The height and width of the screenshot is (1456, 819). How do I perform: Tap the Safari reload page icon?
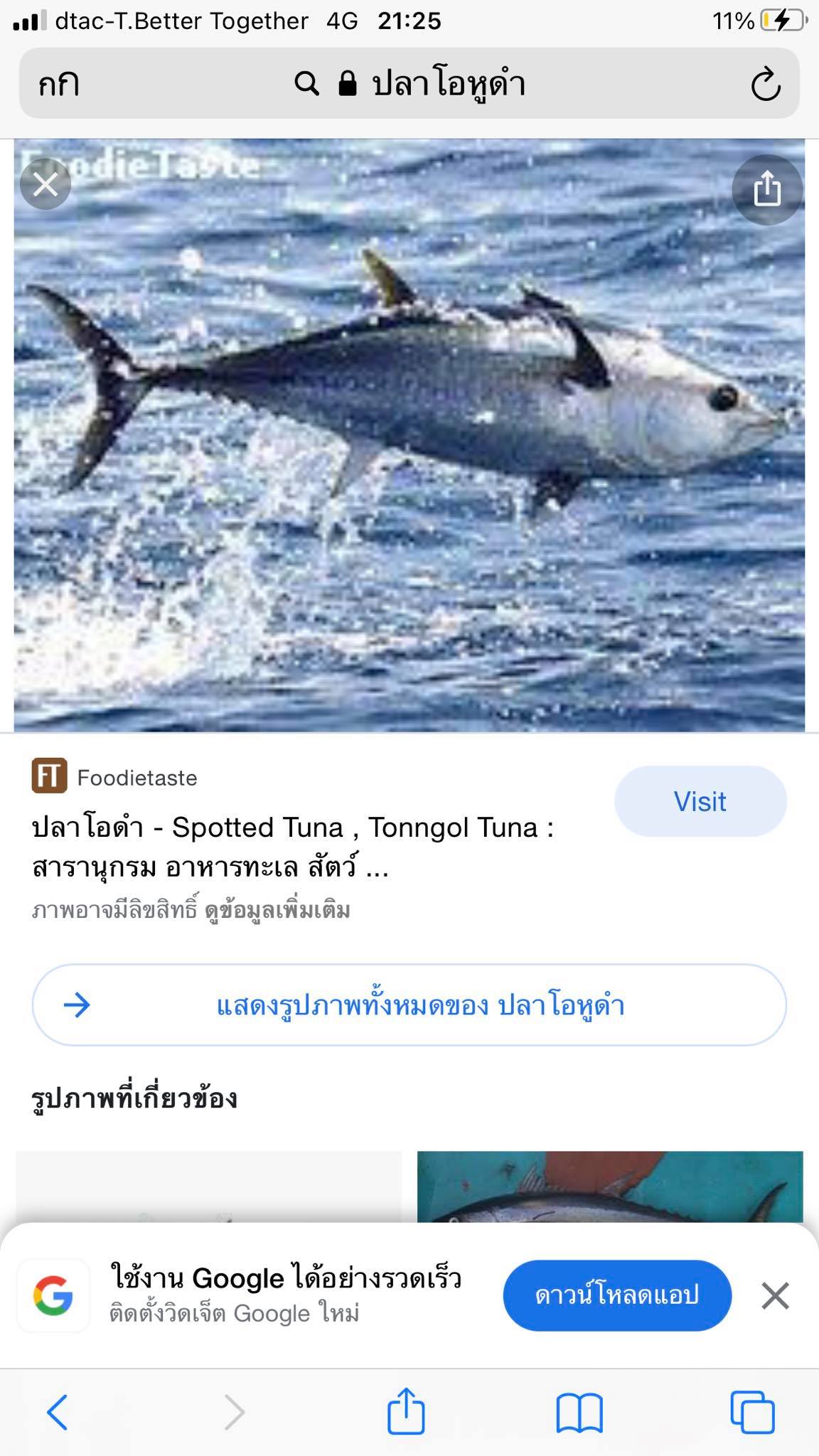[766, 84]
